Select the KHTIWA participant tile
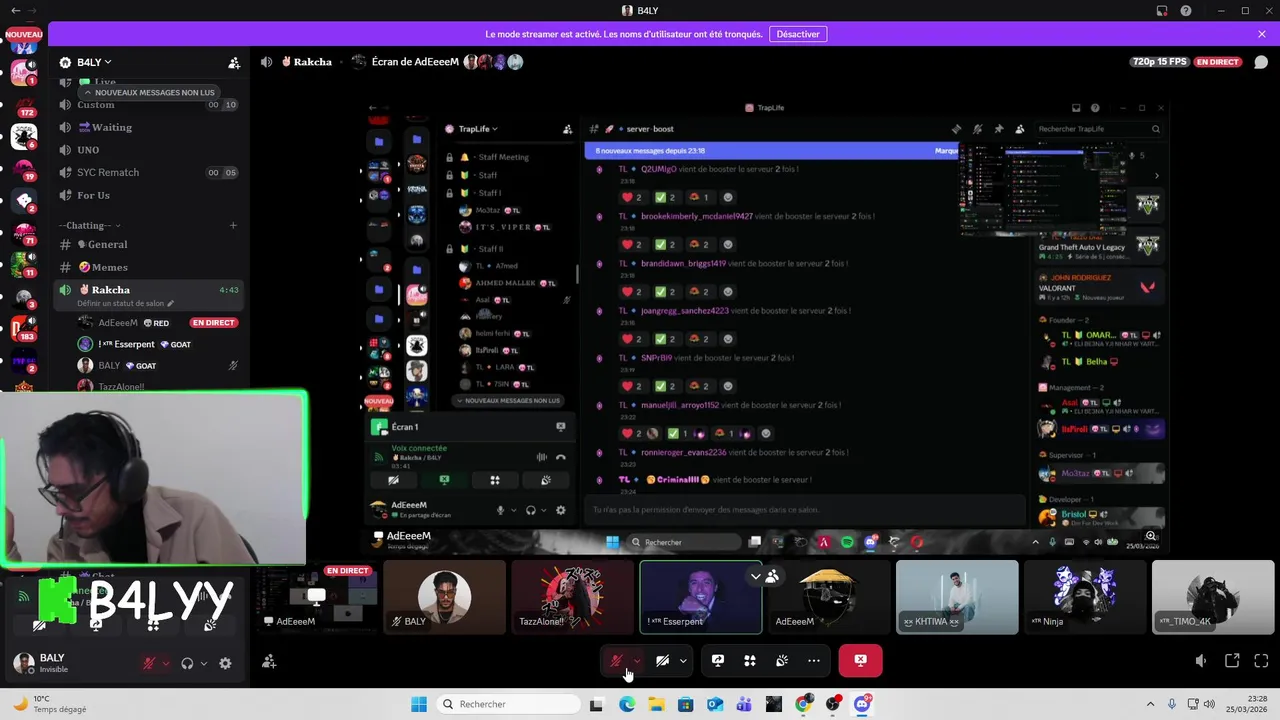This screenshot has width=1280, height=720. coord(957,597)
